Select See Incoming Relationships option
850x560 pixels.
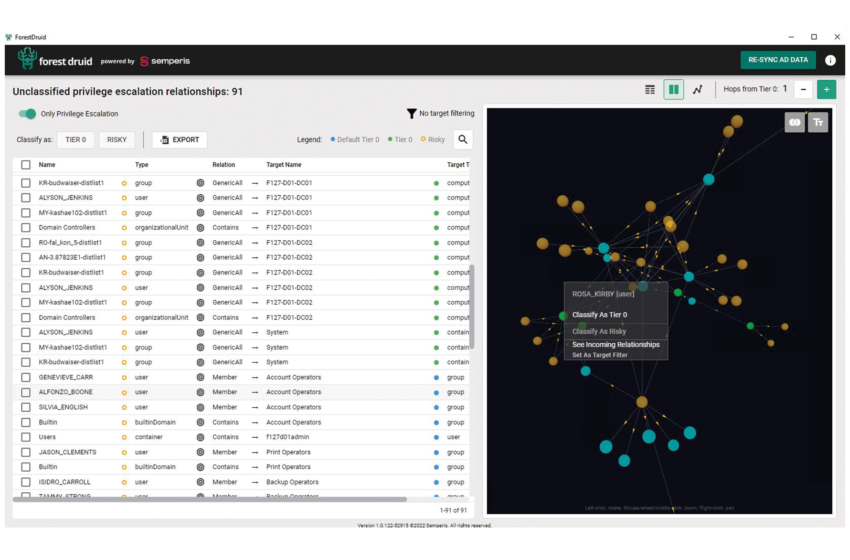pyautogui.click(x=615, y=344)
